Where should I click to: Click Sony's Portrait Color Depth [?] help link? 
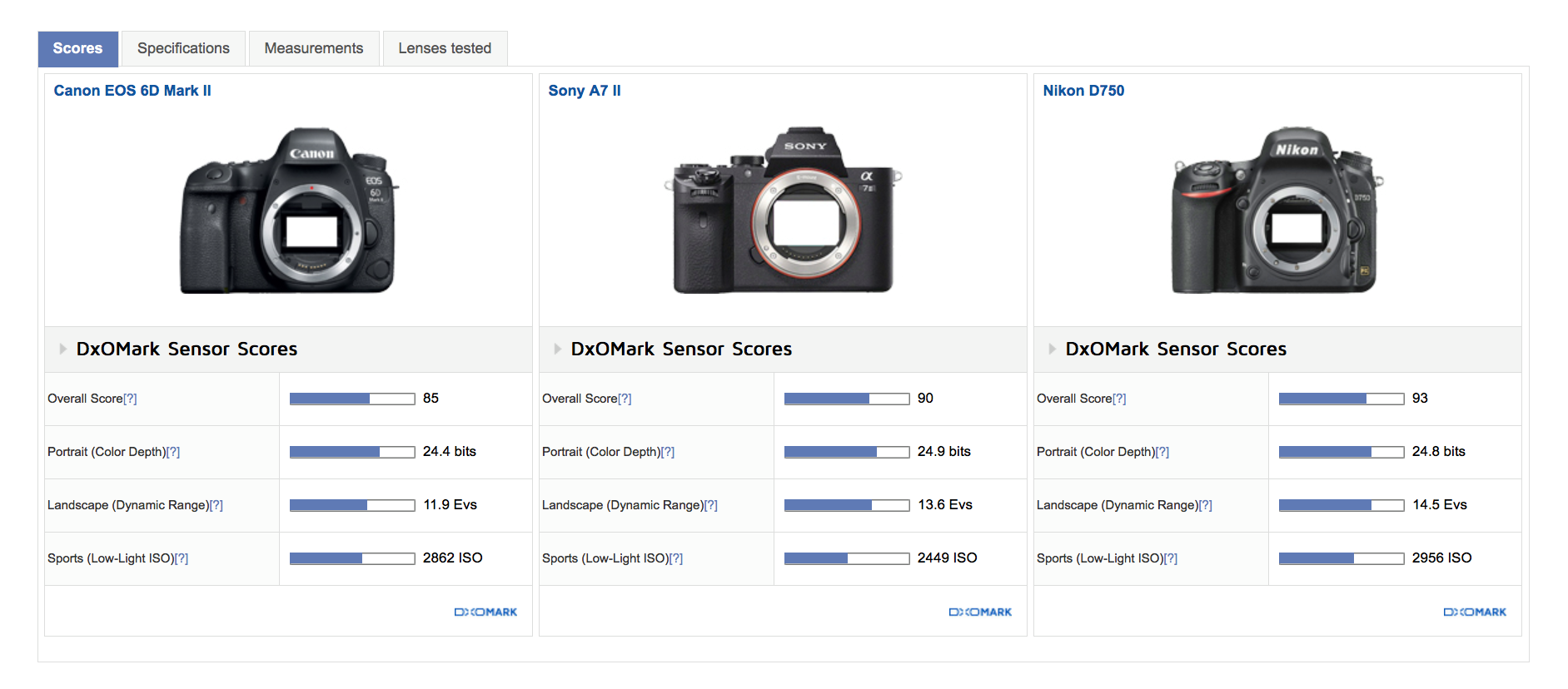pos(668,452)
